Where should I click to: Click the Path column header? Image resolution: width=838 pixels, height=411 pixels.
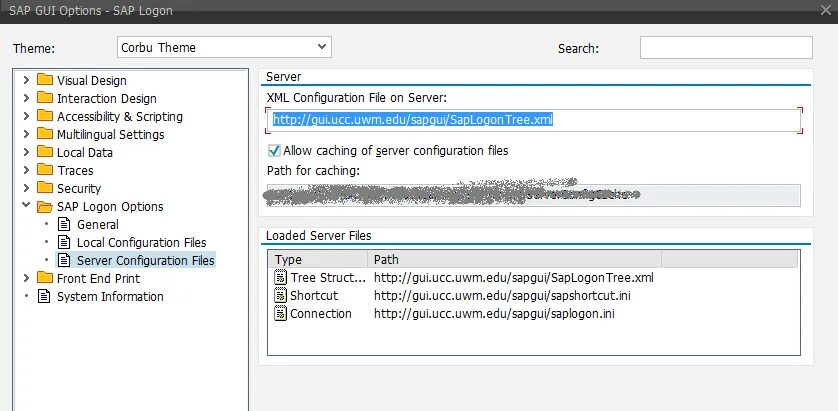pyautogui.click(x=514, y=260)
